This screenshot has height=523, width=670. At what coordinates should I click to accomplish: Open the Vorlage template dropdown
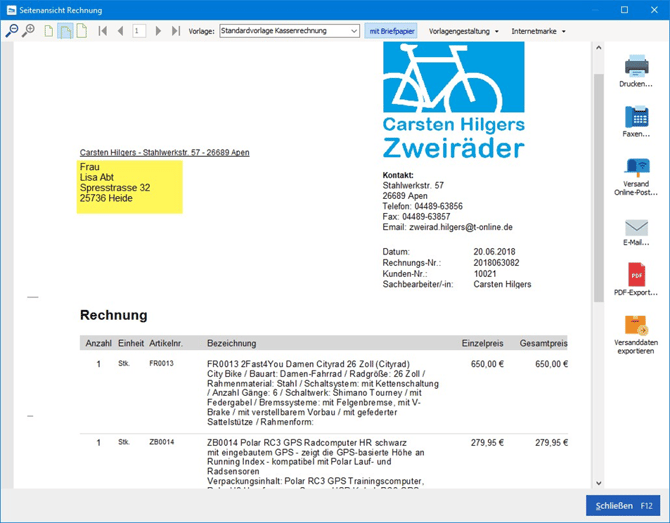[288, 31]
